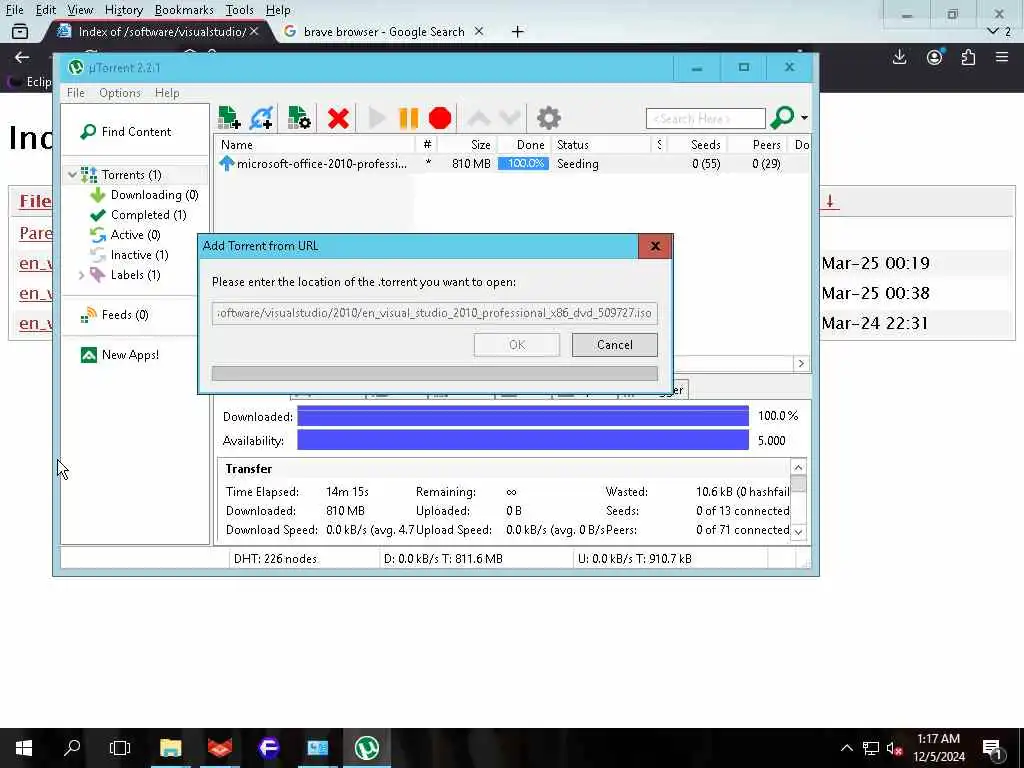
Task: Click the uTorrent search box
Action: pos(705,119)
